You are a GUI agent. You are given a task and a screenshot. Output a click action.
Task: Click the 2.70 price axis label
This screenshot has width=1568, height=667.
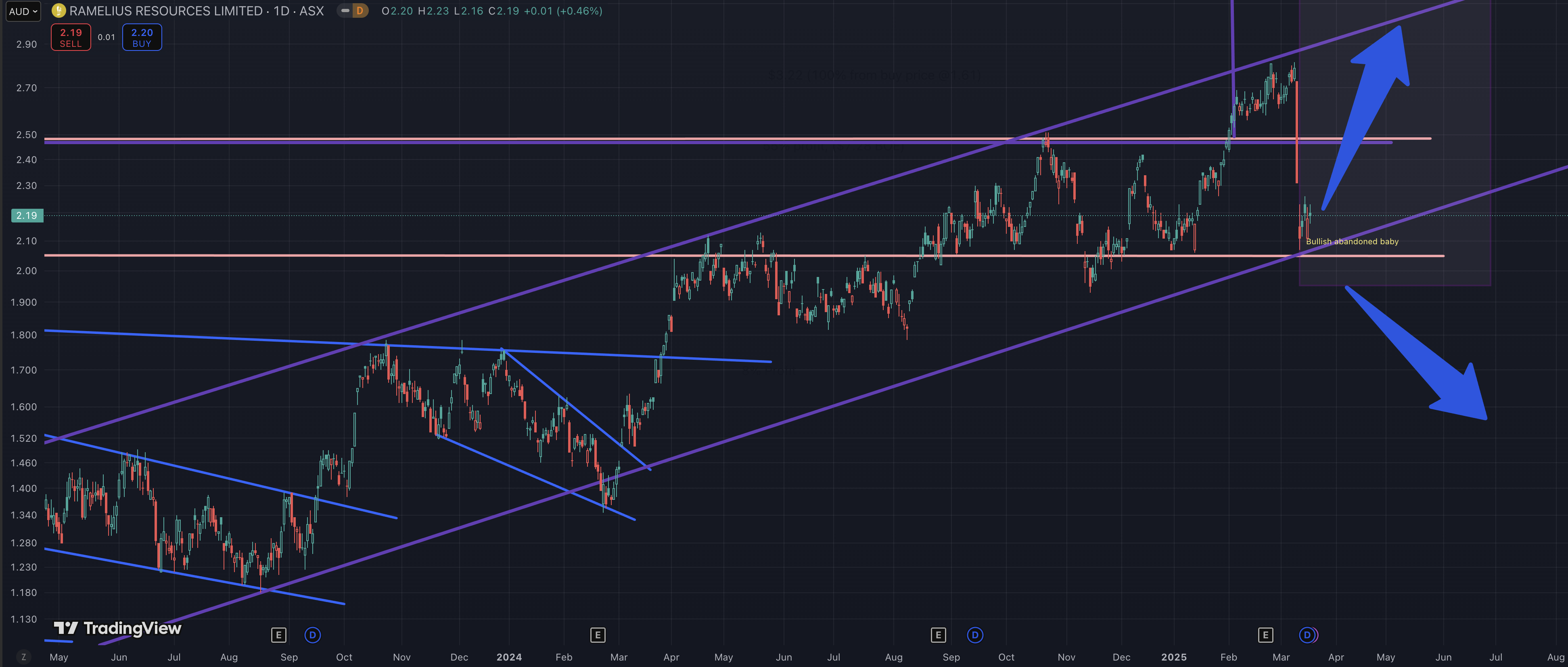click(x=27, y=88)
